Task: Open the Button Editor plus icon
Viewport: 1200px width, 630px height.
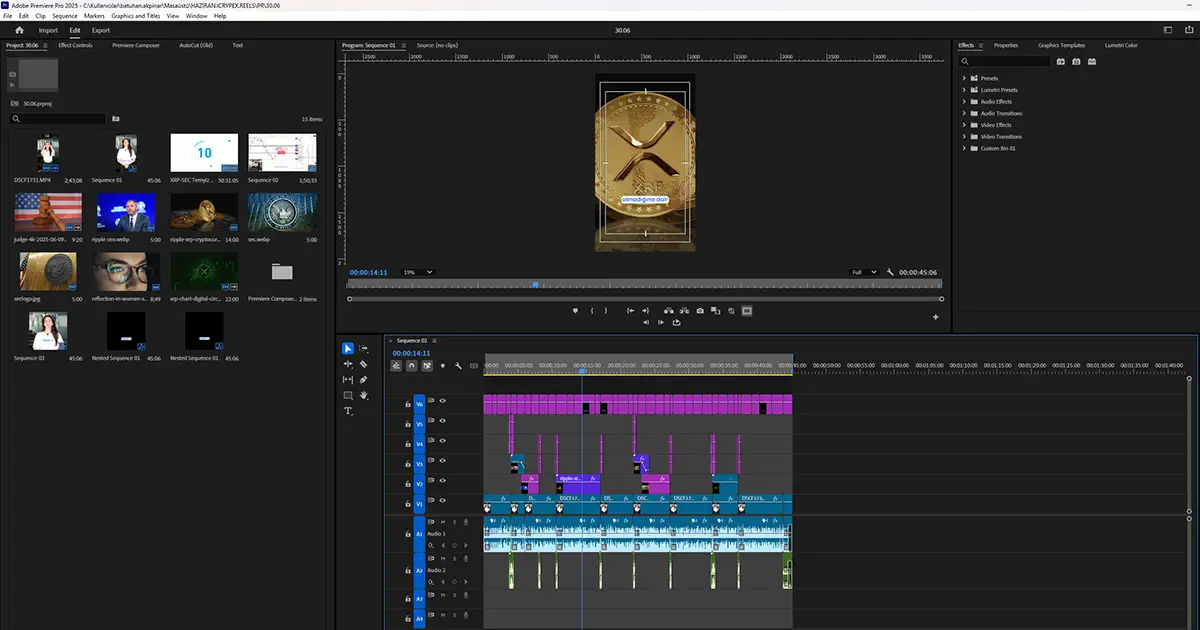Action: click(936, 317)
